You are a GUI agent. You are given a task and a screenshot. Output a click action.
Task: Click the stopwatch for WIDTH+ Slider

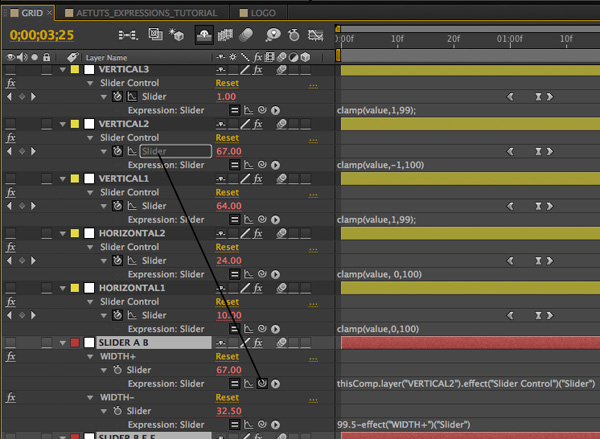[117, 370]
